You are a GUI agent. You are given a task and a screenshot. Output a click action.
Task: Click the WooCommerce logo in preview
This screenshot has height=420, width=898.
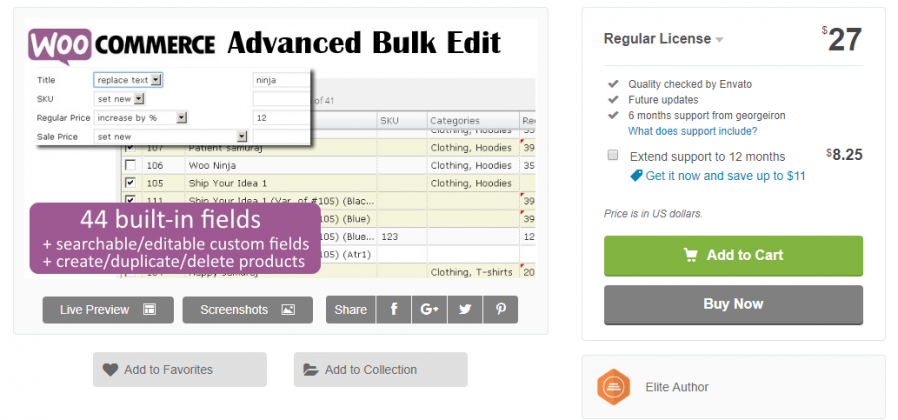coord(121,45)
